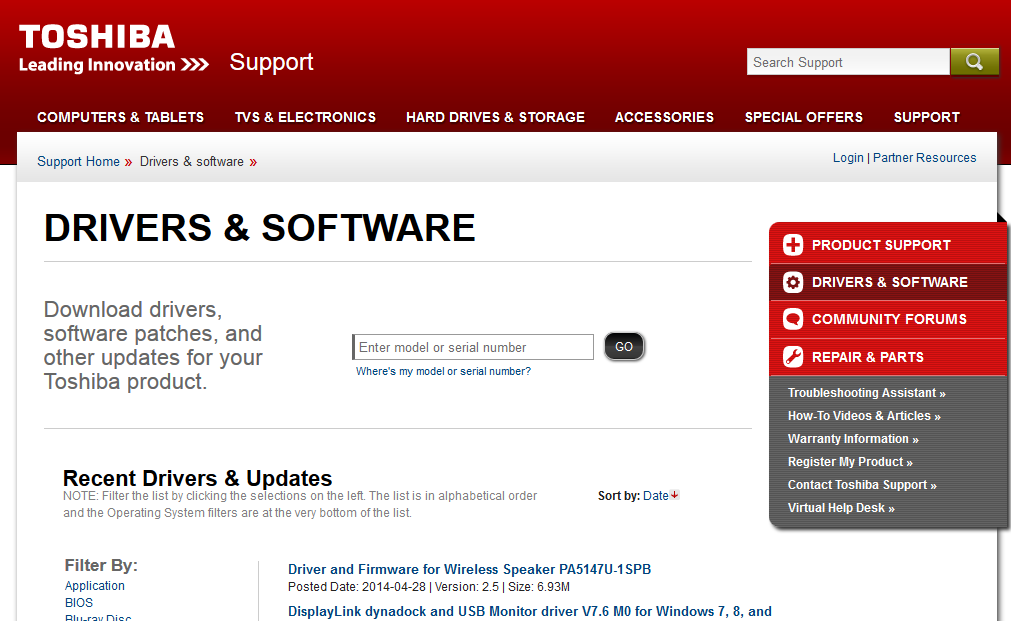Open Wireless Speaker PA5147U-1SPB driver link
Viewport: 1011px width, 621px height.
point(469,569)
